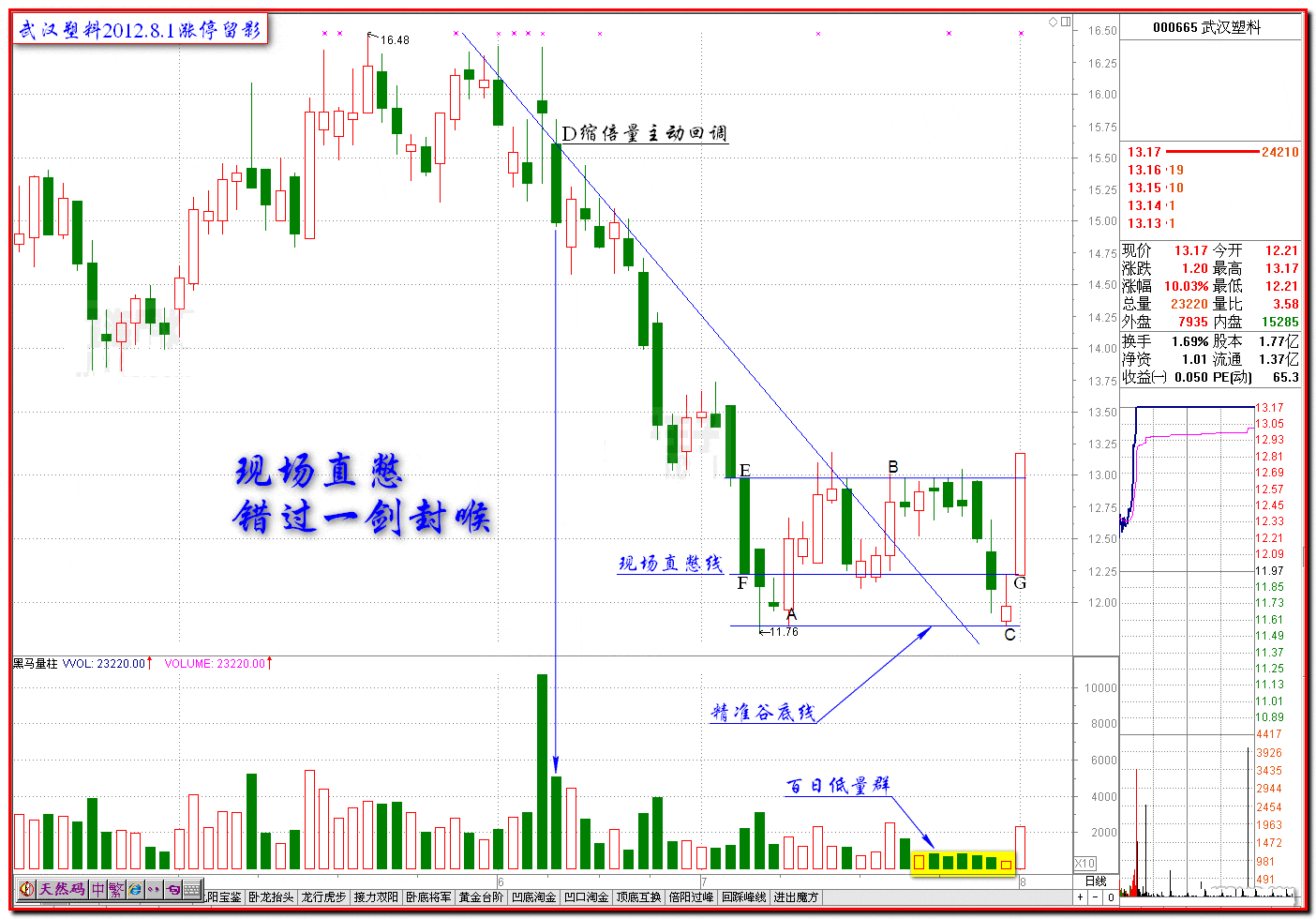1316x919 pixels.
Task: Select the 龙行虎步 indicator tab
Action: click(323, 897)
